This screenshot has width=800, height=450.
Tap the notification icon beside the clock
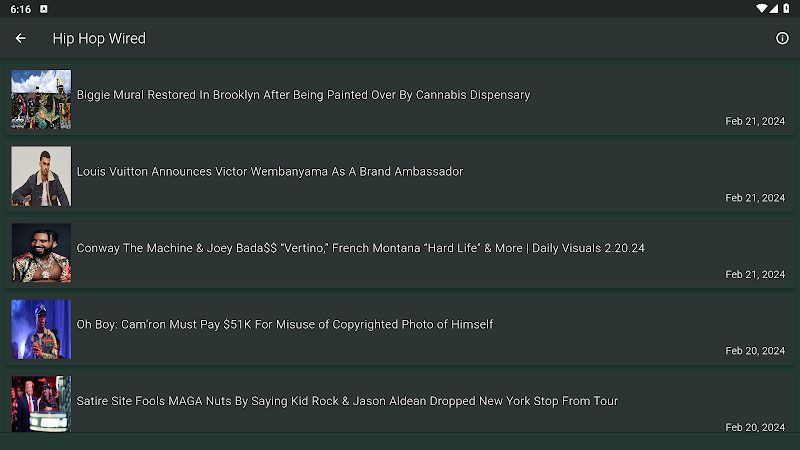pos(44,9)
